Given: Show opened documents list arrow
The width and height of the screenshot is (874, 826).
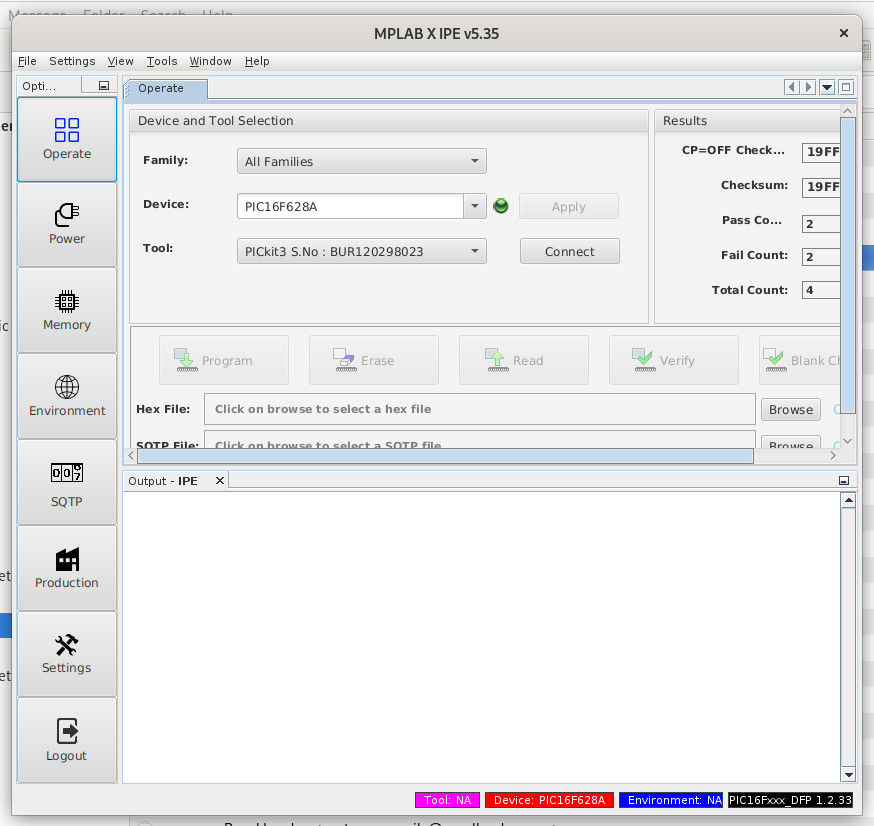Looking at the screenshot, I should 827,88.
